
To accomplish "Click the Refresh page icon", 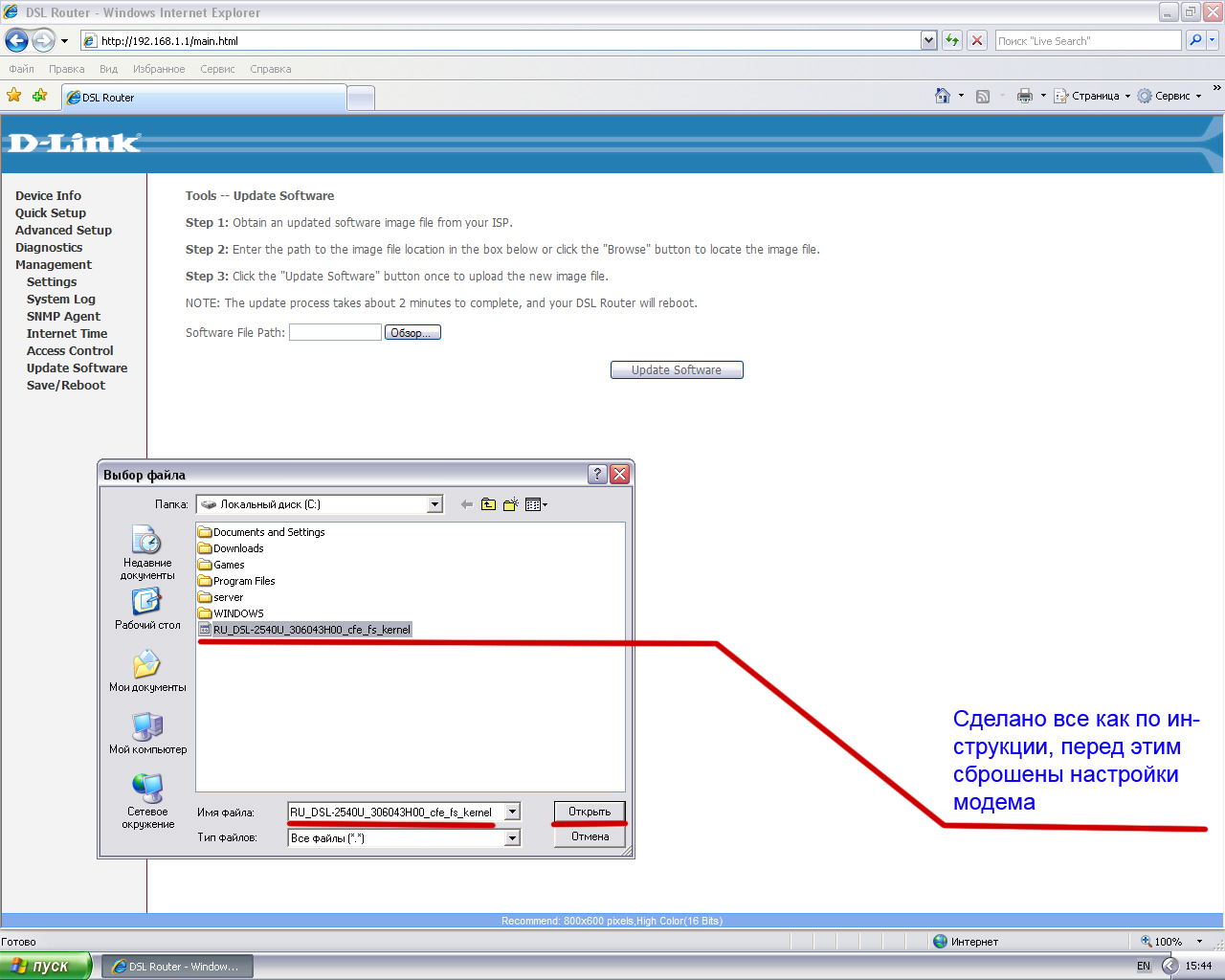I will (x=951, y=40).
